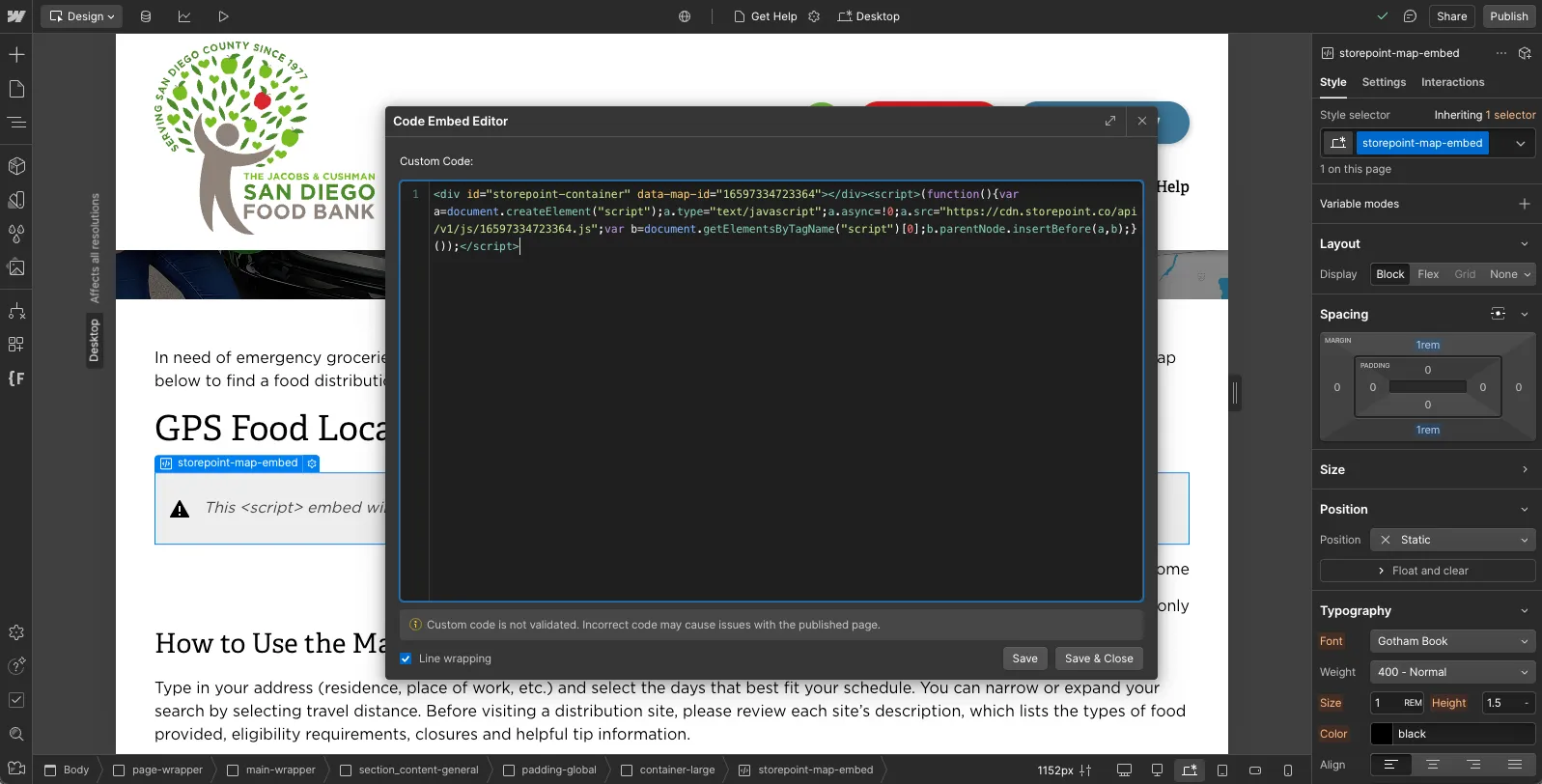Screen dimensions: 1542x784
Task: Switch to the Settings tab
Action: click(x=1384, y=82)
